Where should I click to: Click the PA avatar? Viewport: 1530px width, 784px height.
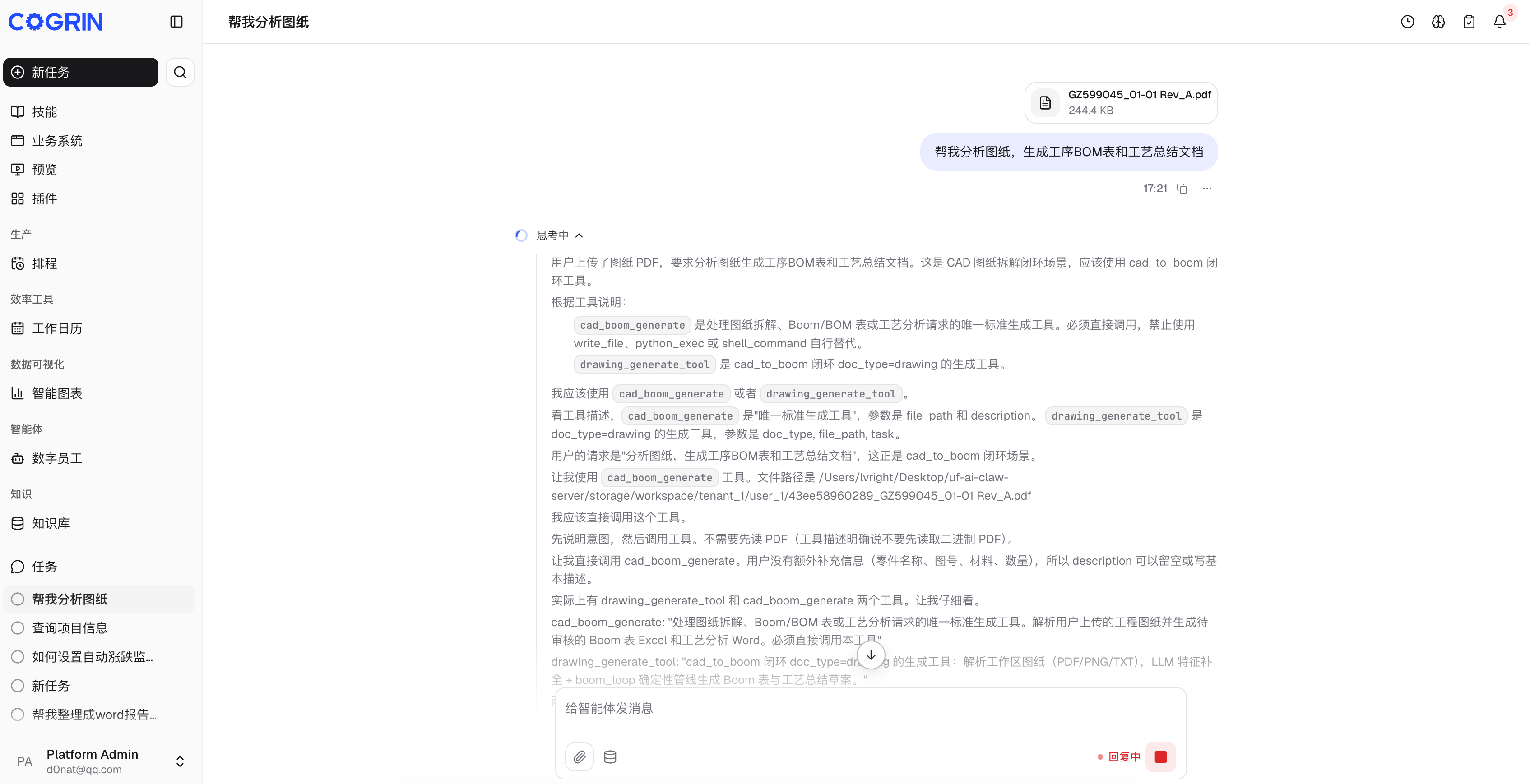[x=24, y=761]
